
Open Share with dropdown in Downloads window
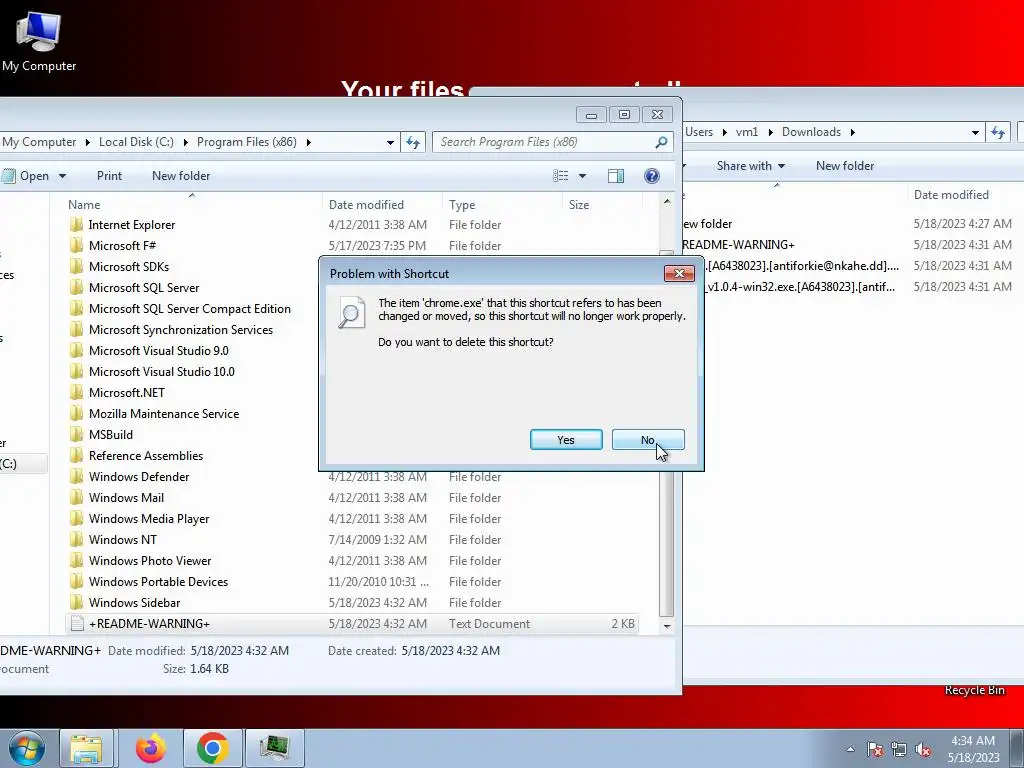tap(750, 166)
